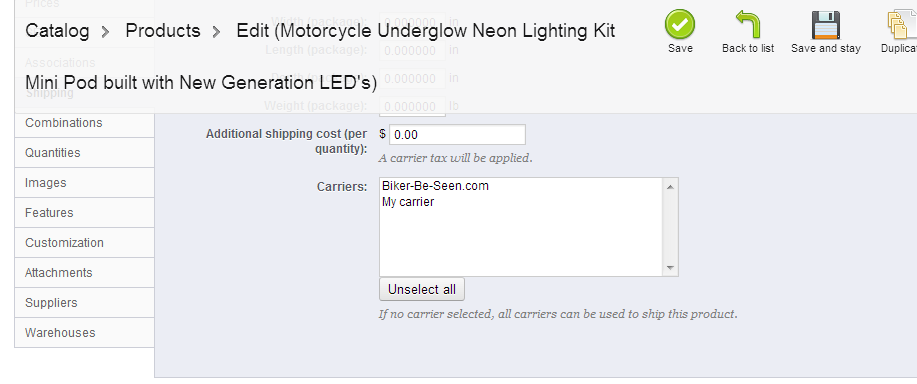The image size is (917, 384).
Task: Click the Additional shipping cost field
Action: [457, 134]
